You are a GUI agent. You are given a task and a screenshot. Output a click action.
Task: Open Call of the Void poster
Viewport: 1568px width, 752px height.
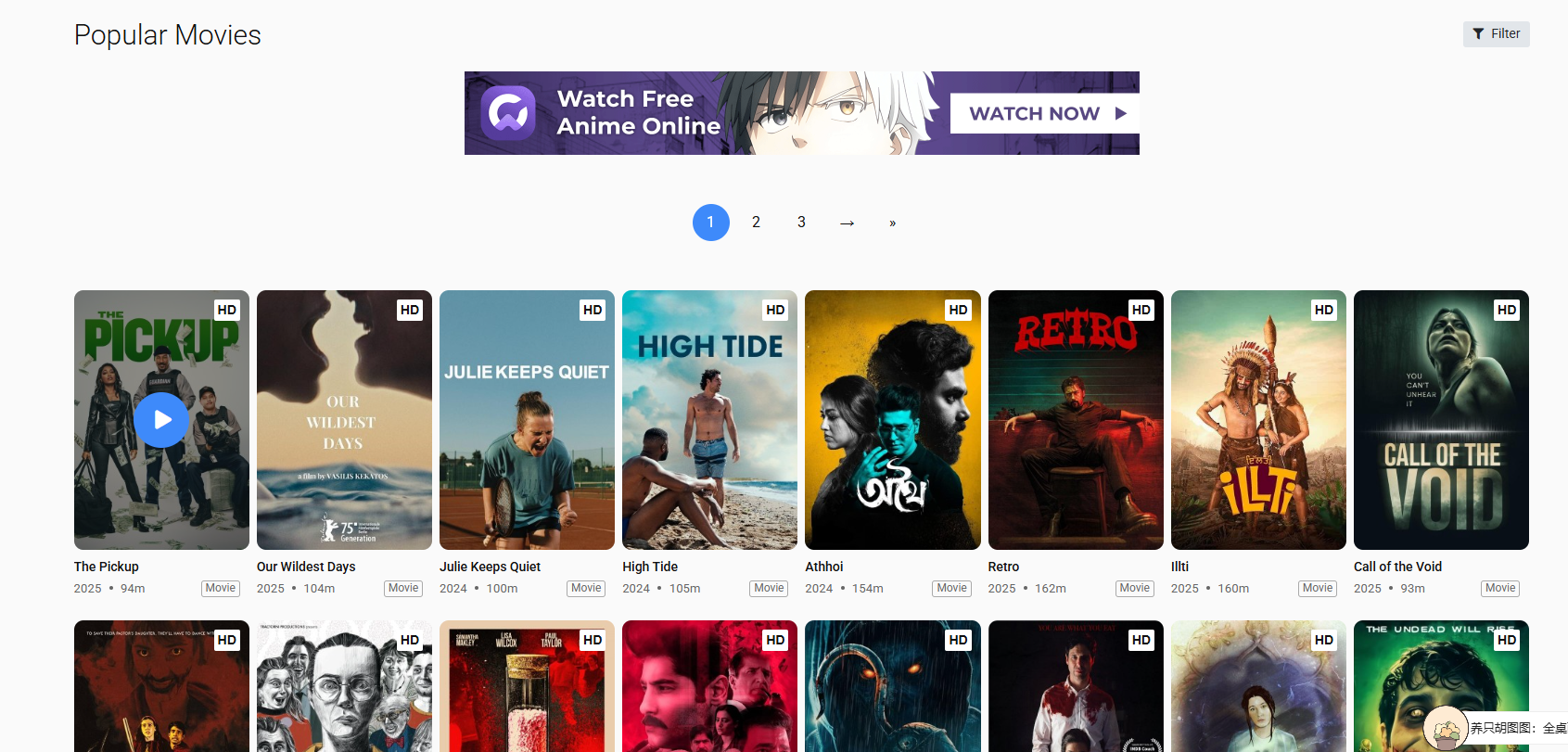pos(1441,420)
